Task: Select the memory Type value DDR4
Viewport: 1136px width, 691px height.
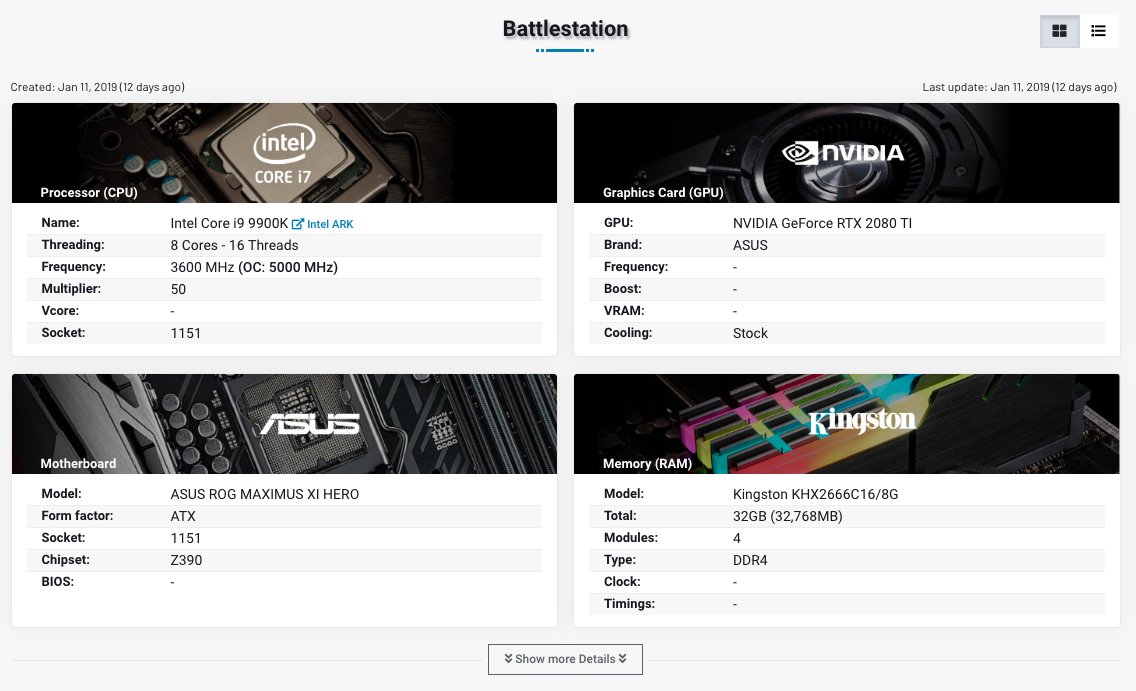Action: click(x=750, y=561)
